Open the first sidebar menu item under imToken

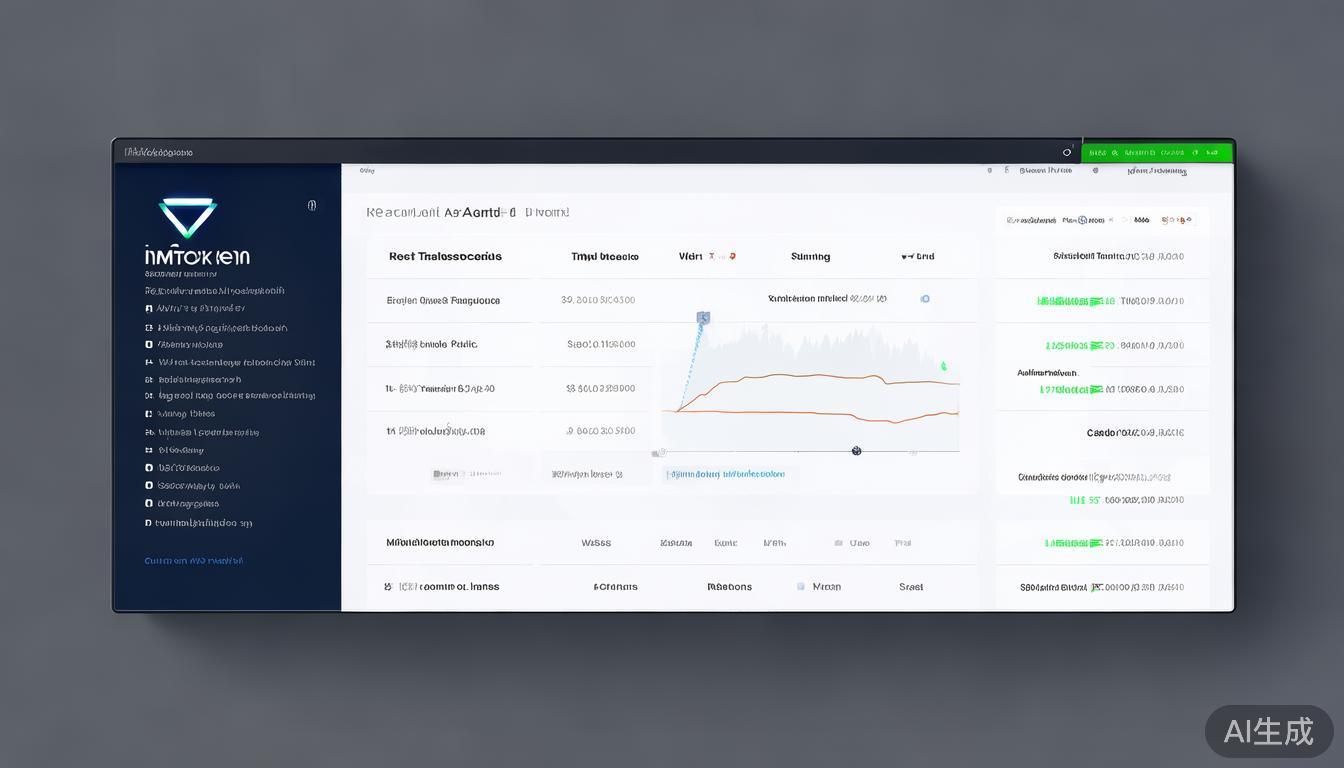pos(214,291)
